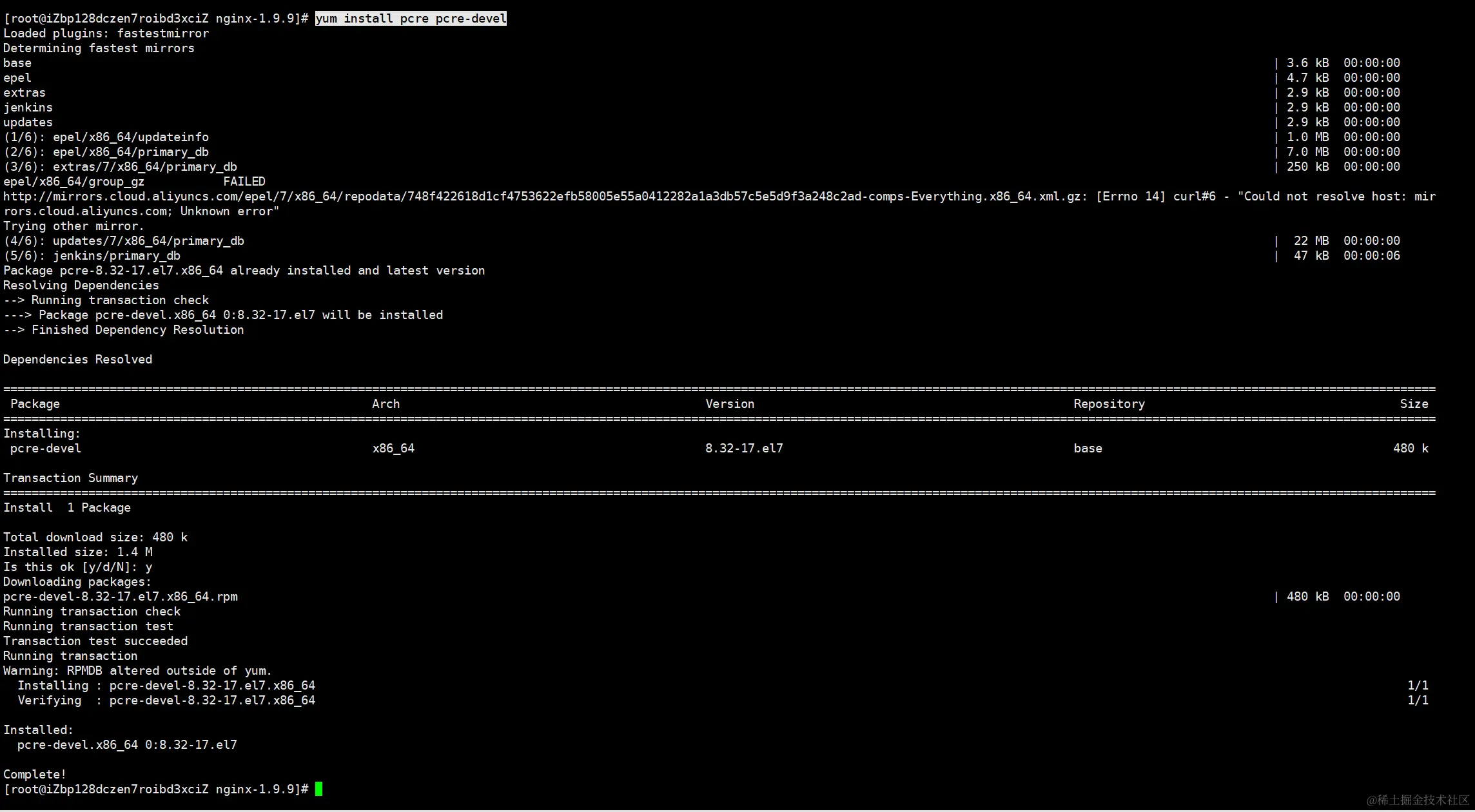Click 'Installing:' table section label
The width and height of the screenshot is (1475, 812).
[x=42, y=434]
